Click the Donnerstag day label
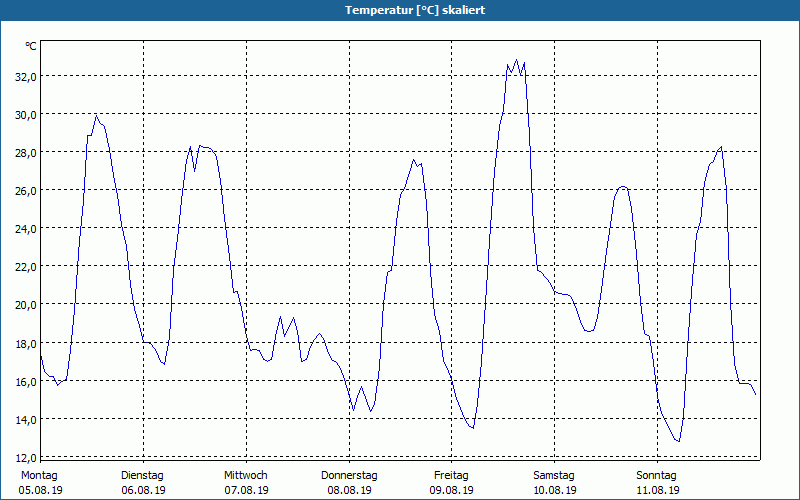 click(x=349, y=476)
